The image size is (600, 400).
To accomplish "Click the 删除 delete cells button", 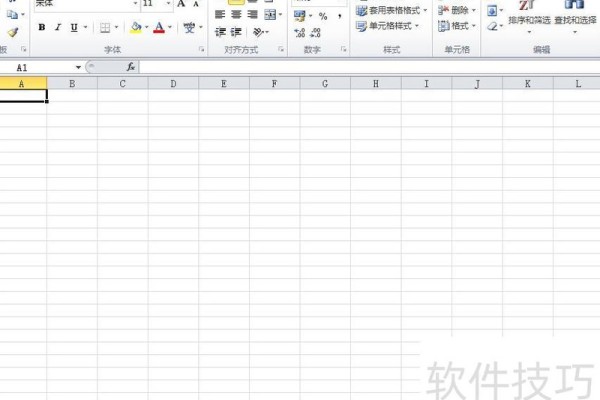I will [453, 10].
